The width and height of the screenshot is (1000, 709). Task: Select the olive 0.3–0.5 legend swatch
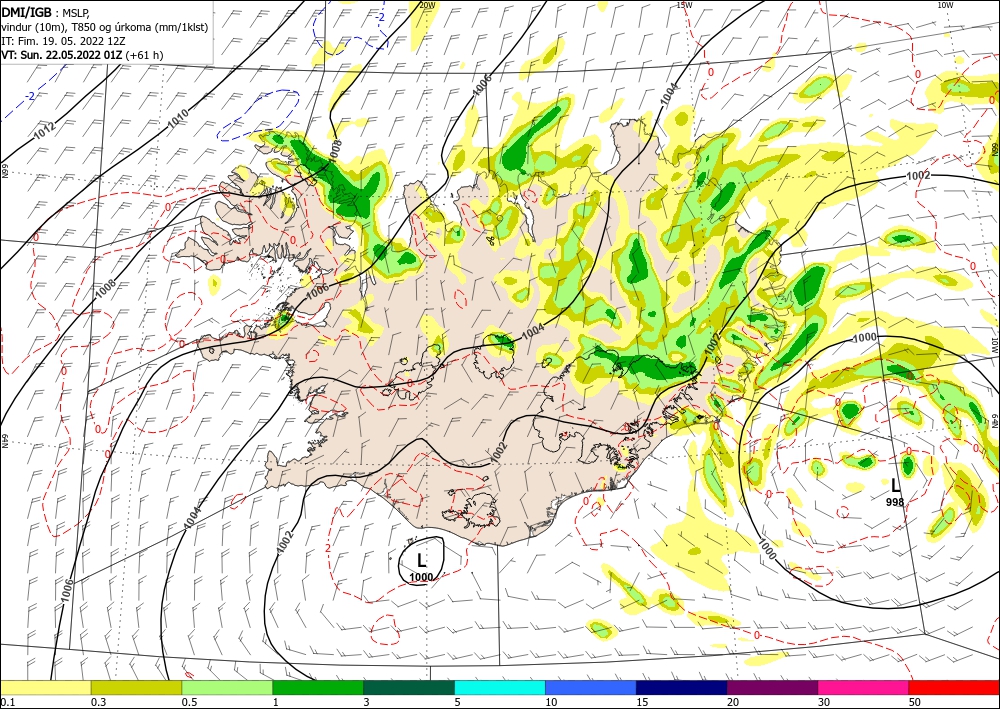tap(136, 687)
